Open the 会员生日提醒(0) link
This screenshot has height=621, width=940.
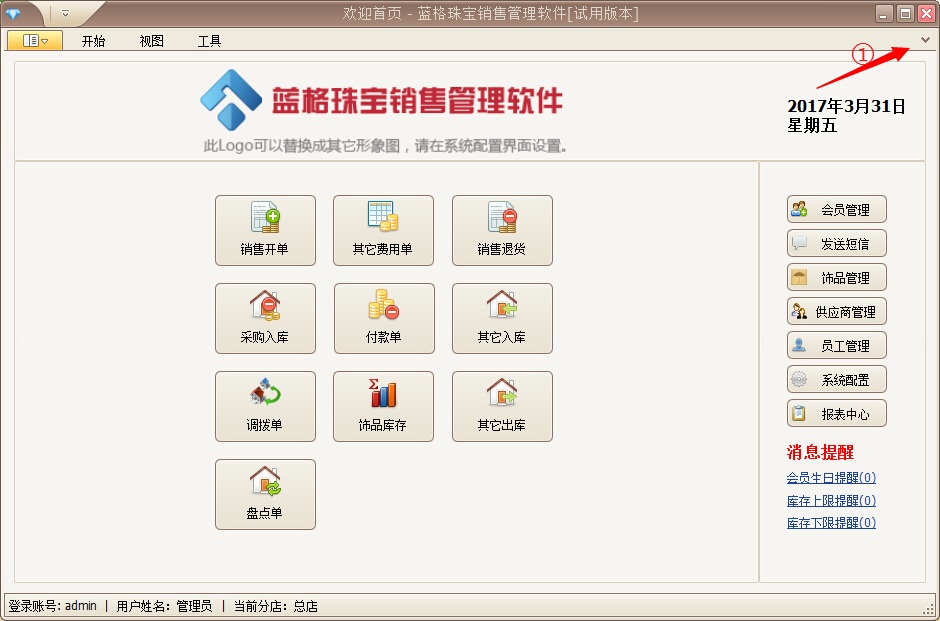(831, 478)
